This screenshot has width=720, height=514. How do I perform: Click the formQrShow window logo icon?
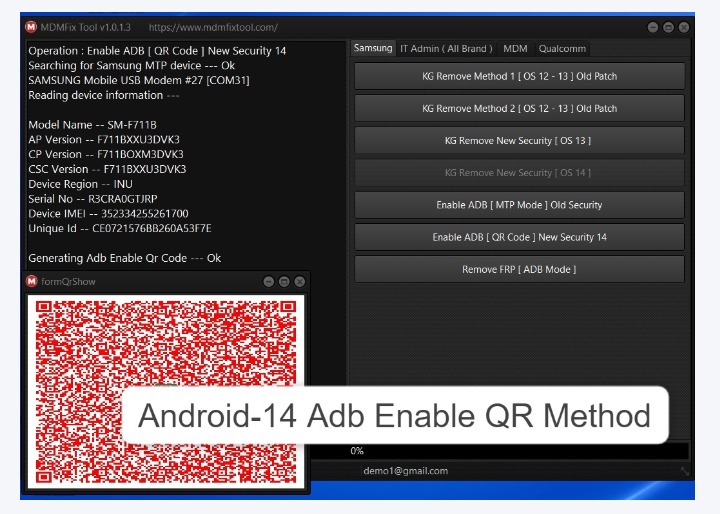pyautogui.click(x=32, y=281)
